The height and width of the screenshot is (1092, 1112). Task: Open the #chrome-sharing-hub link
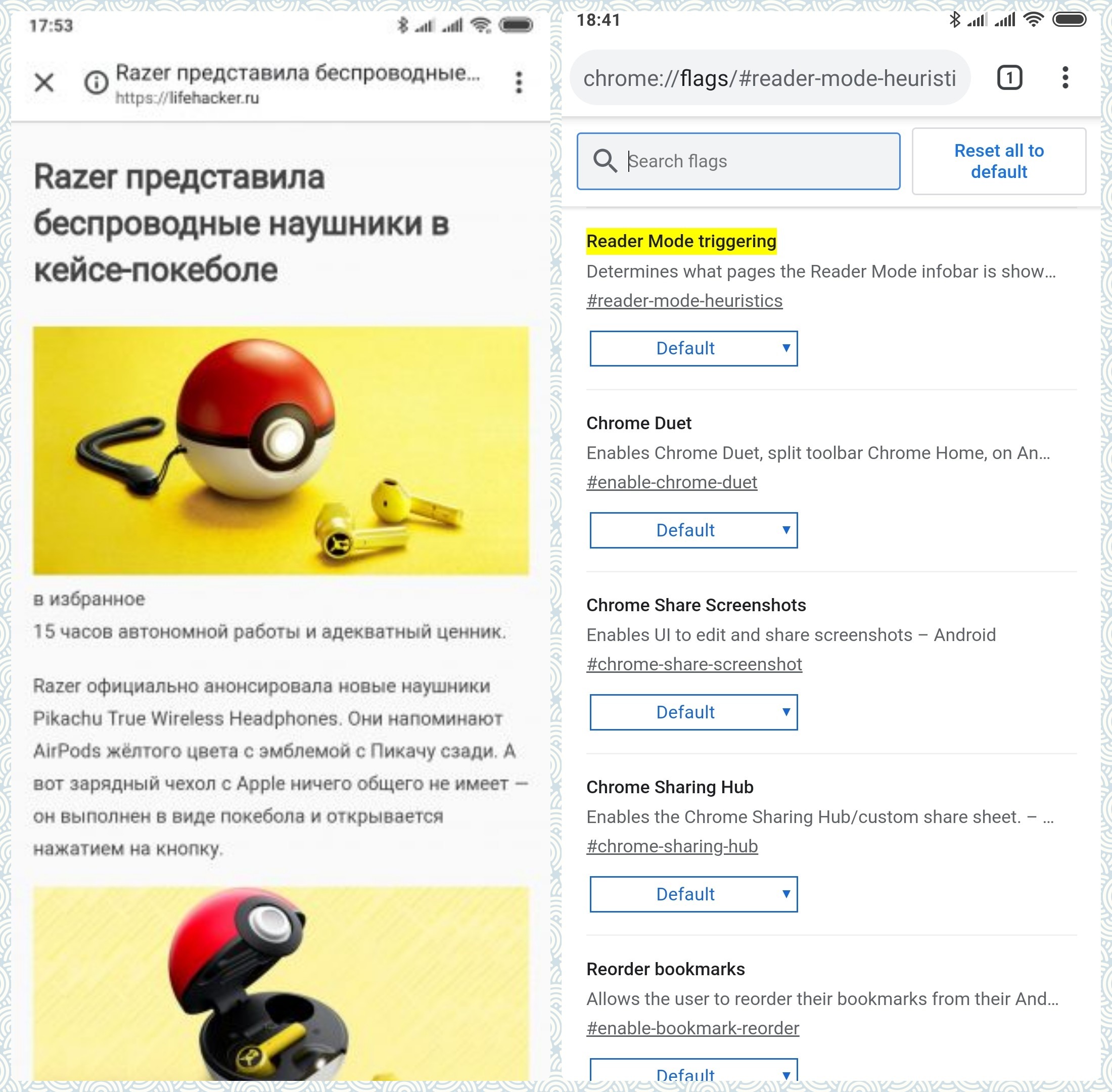pyautogui.click(x=672, y=846)
